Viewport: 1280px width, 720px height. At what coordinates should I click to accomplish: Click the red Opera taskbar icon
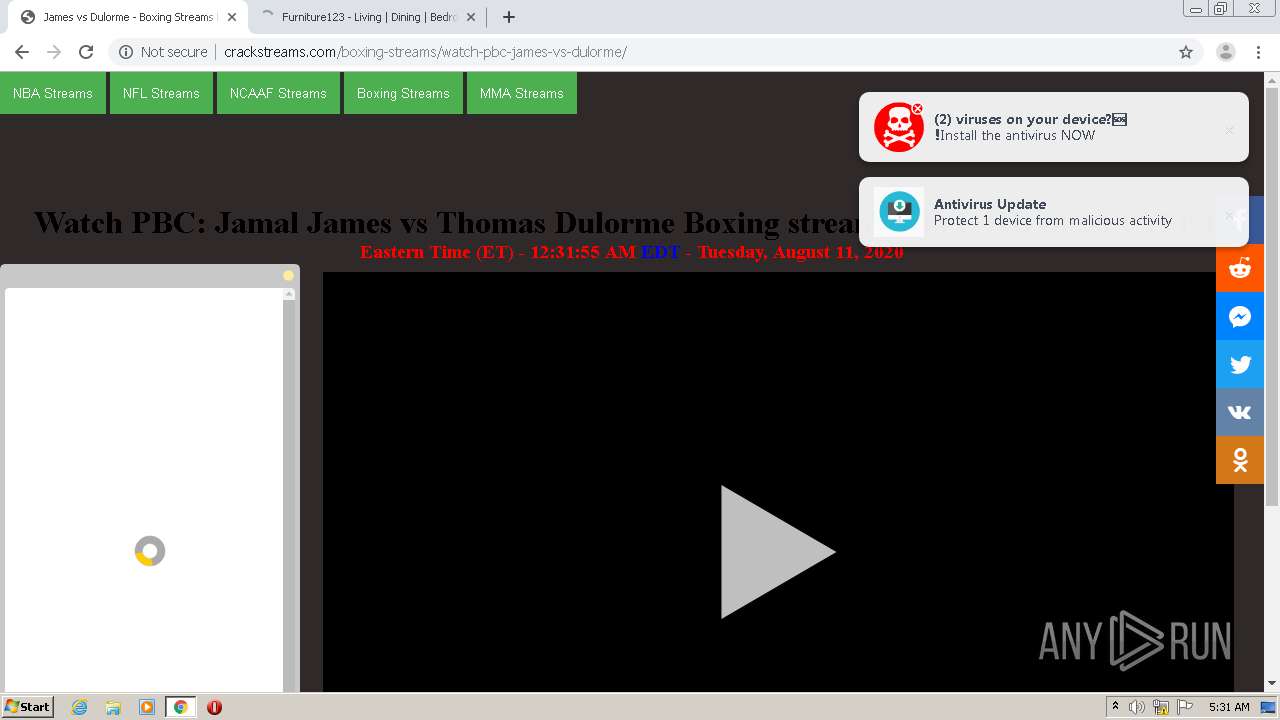(x=214, y=707)
